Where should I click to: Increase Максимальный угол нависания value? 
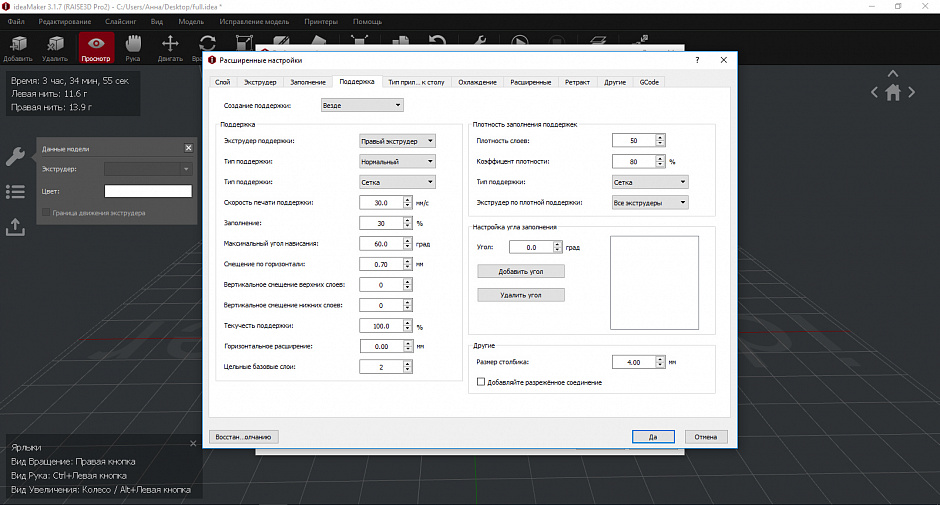click(x=408, y=241)
